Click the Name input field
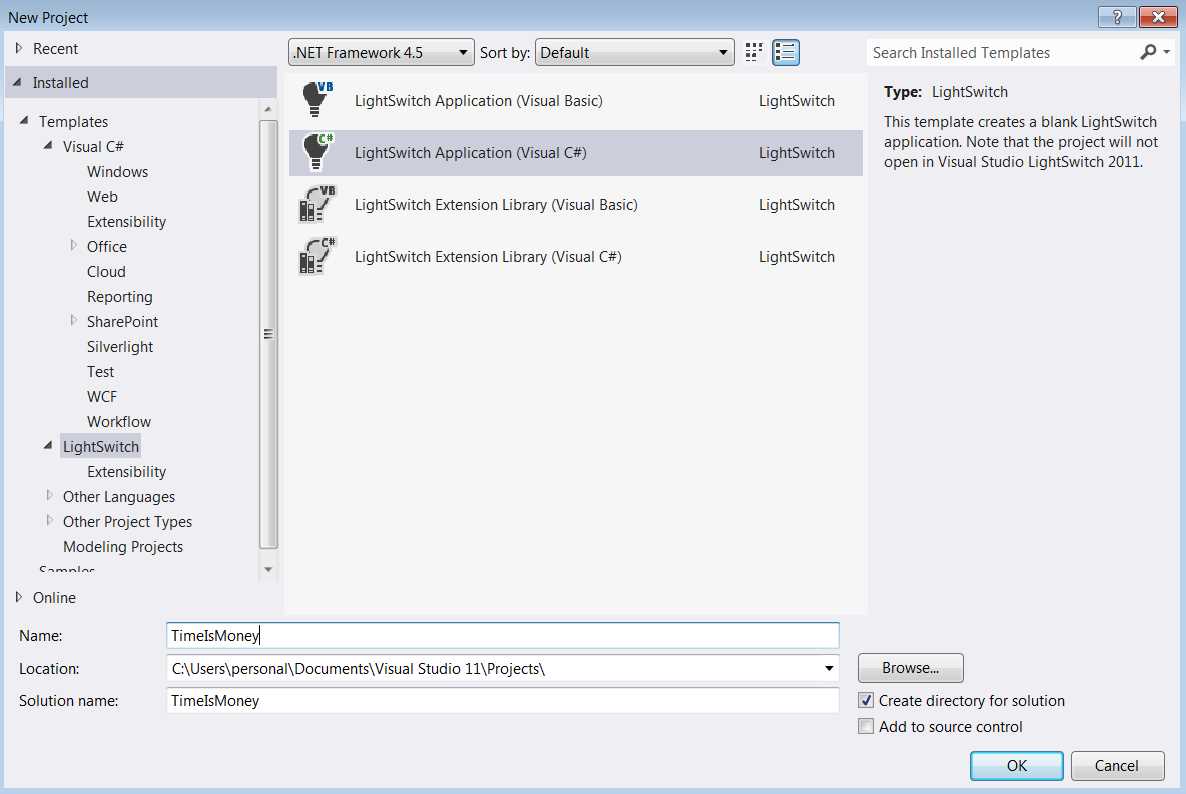Screen dimensions: 1186x794 pyautogui.click(x=502, y=635)
